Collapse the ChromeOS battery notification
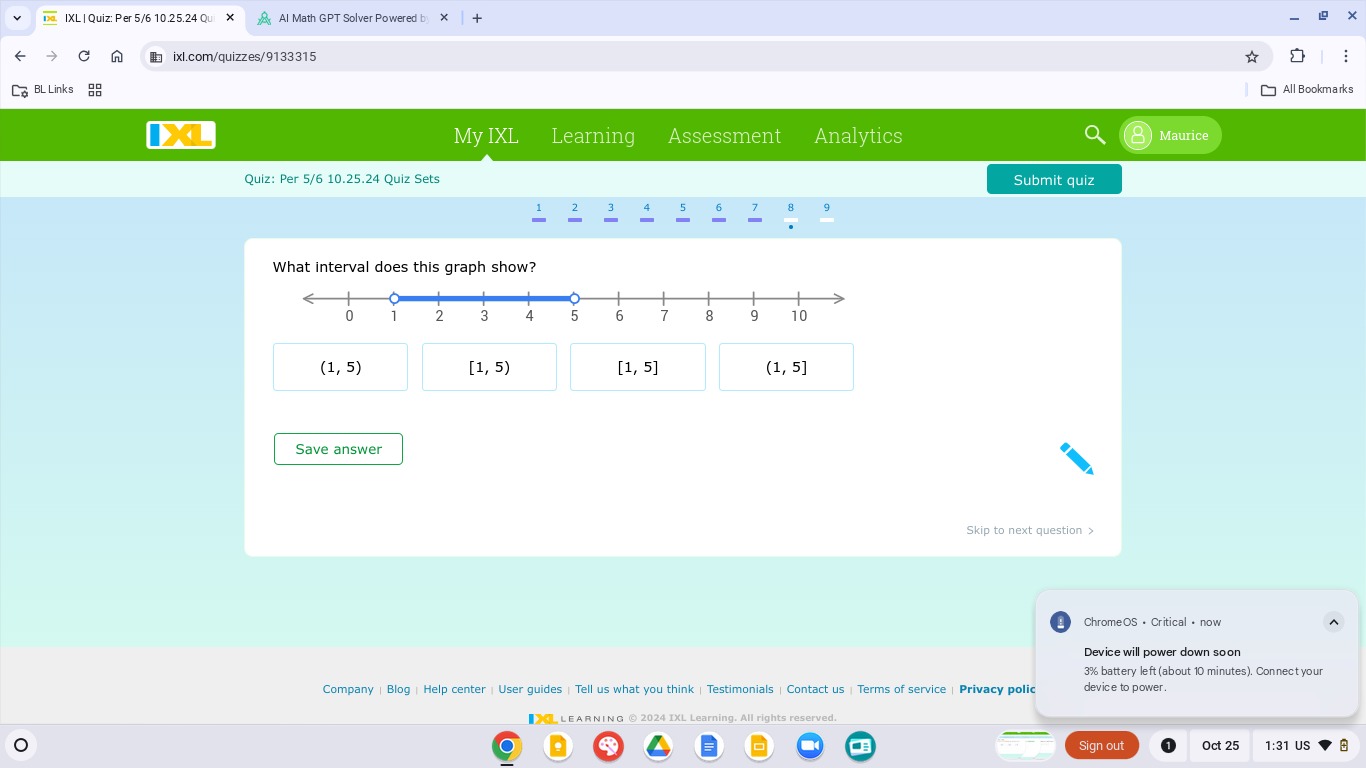This screenshot has width=1366, height=768. (x=1333, y=622)
